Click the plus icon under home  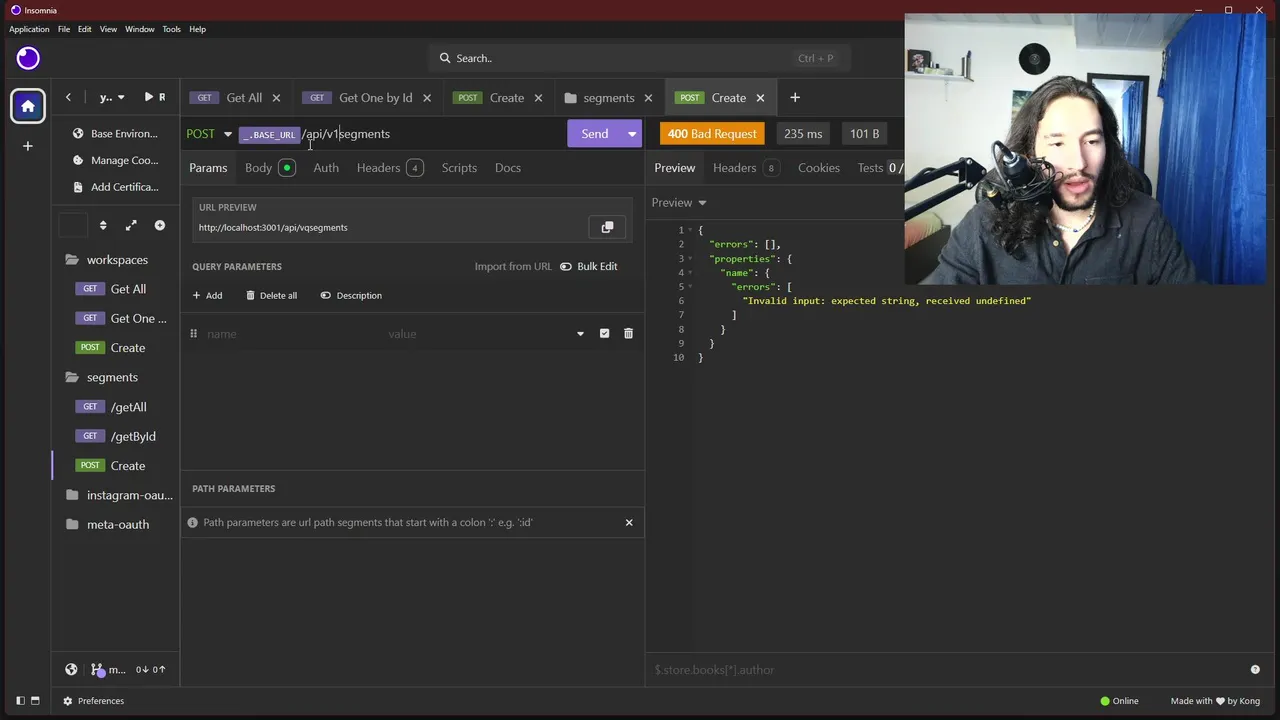[28, 146]
